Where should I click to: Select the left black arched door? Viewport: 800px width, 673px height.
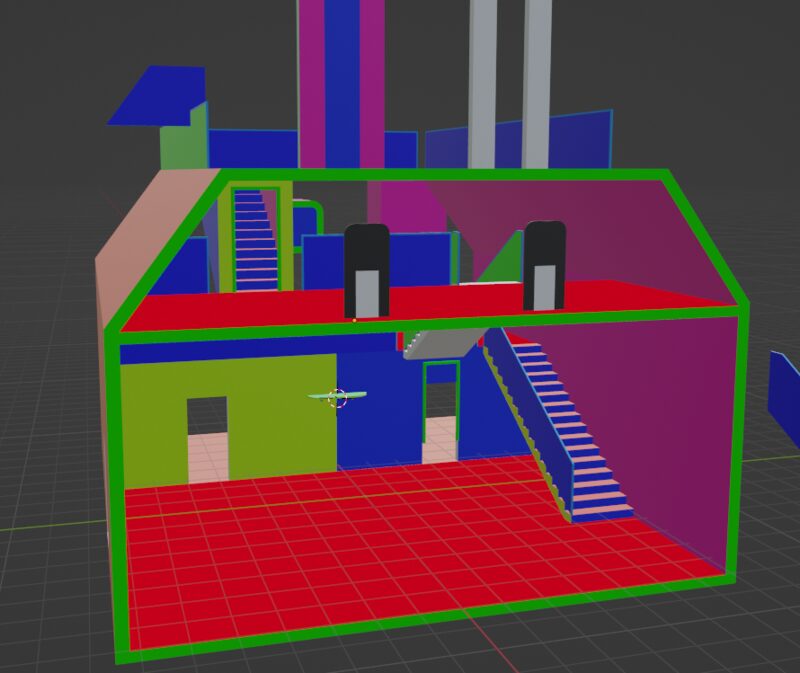coord(366,270)
